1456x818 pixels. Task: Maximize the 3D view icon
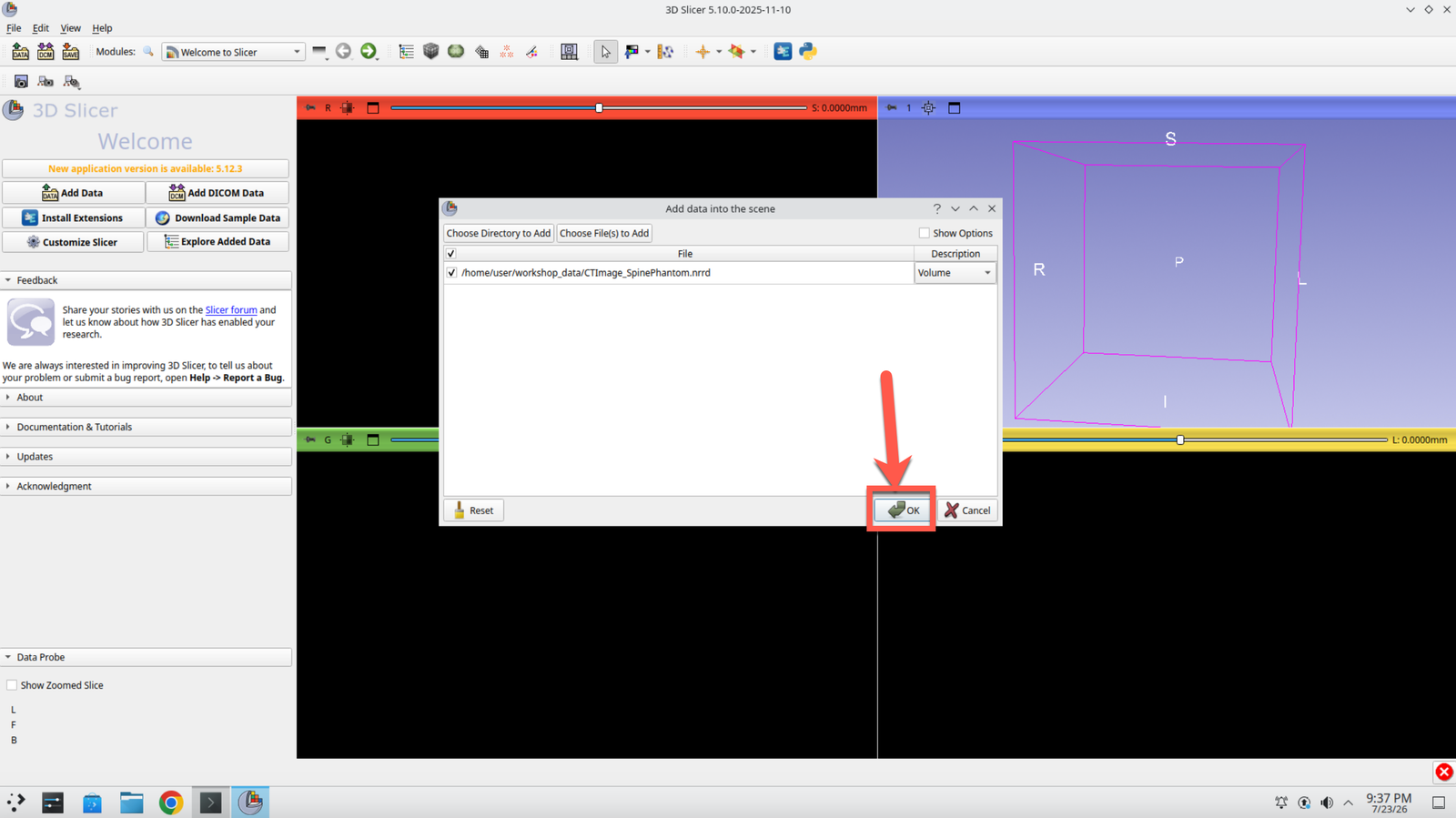pyautogui.click(x=954, y=107)
